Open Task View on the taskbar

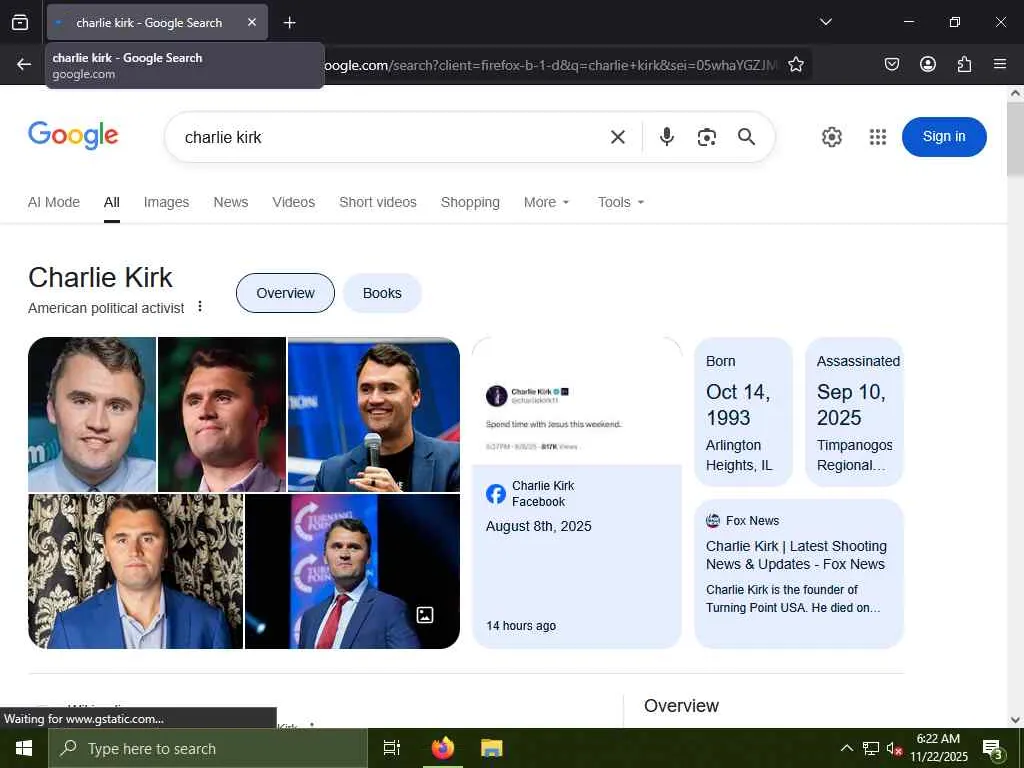click(392, 748)
